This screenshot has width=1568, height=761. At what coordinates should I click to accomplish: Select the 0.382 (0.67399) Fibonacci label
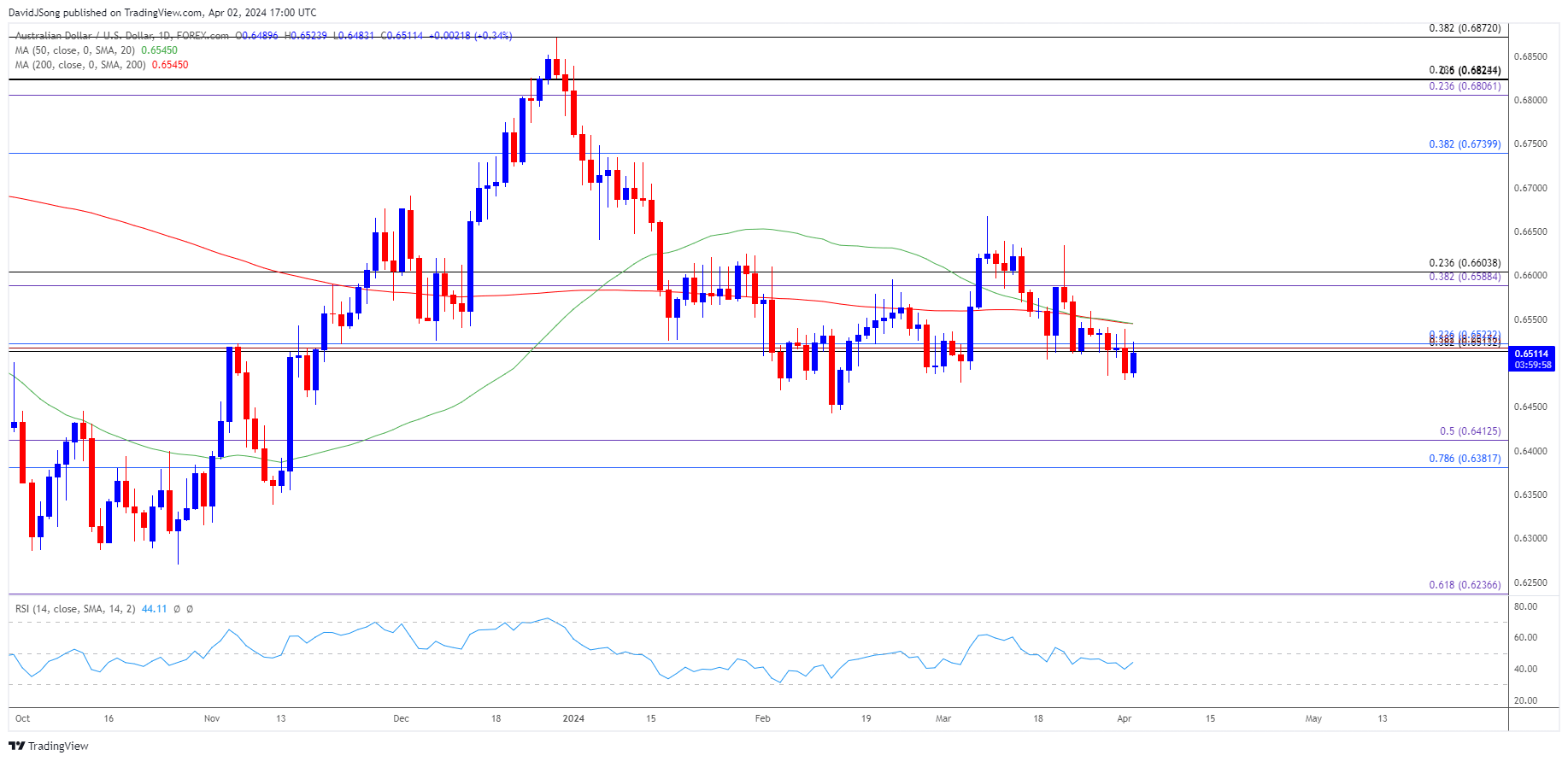click(1465, 144)
